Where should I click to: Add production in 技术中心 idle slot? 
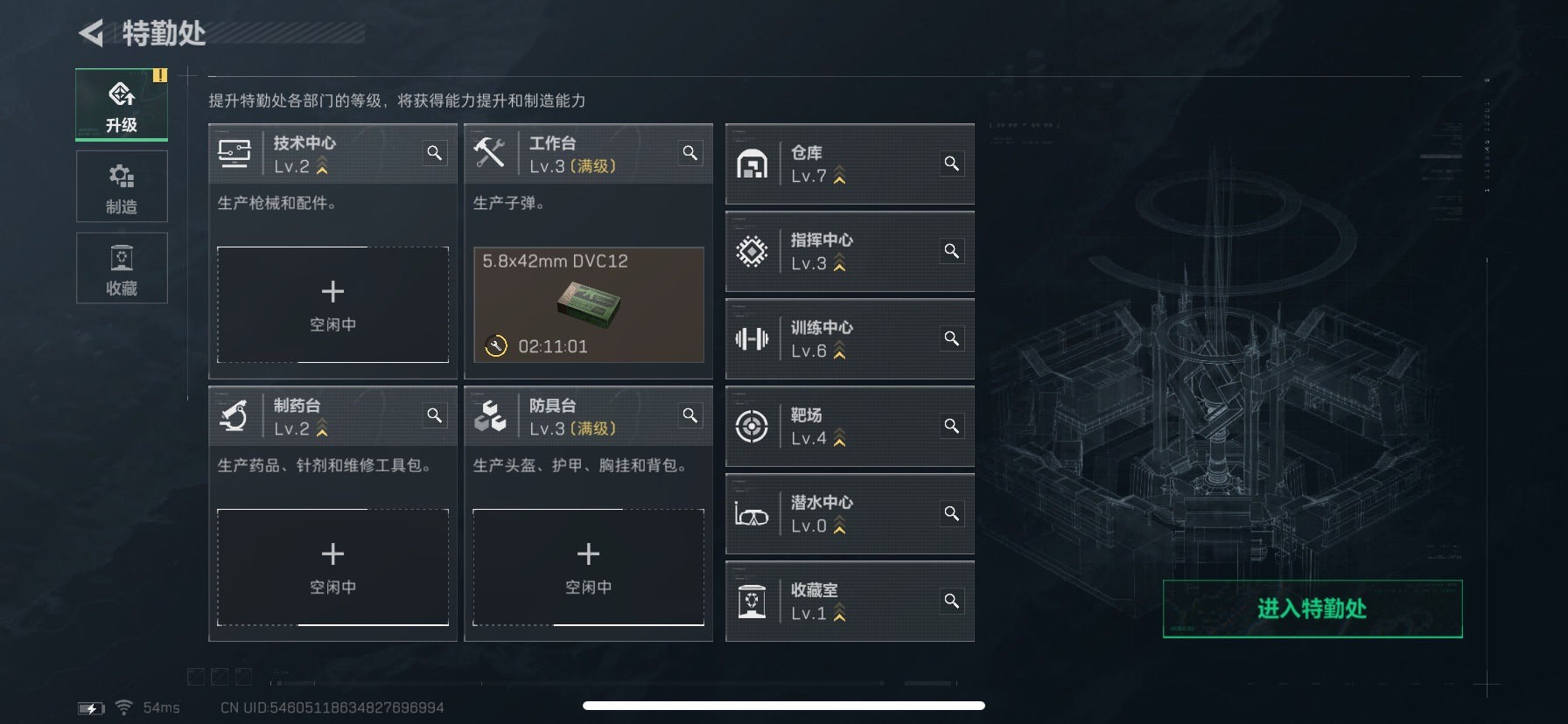(x=332, y=304)
